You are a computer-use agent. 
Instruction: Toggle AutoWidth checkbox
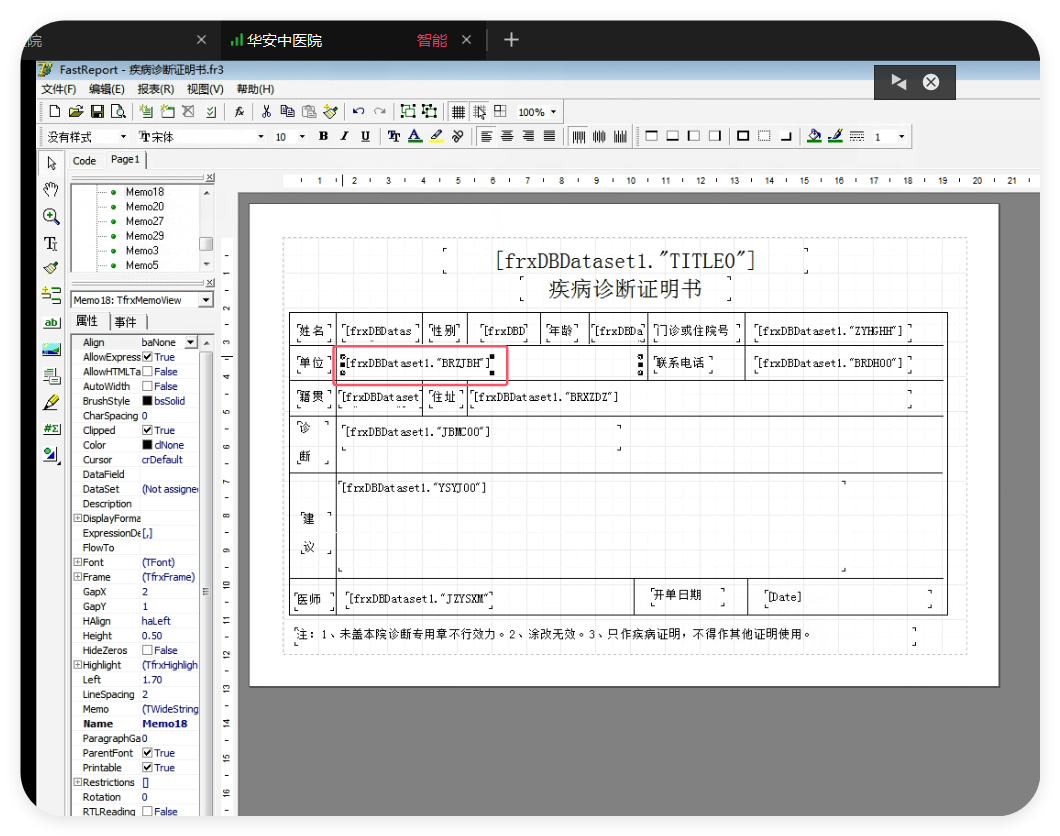(147, 386)
